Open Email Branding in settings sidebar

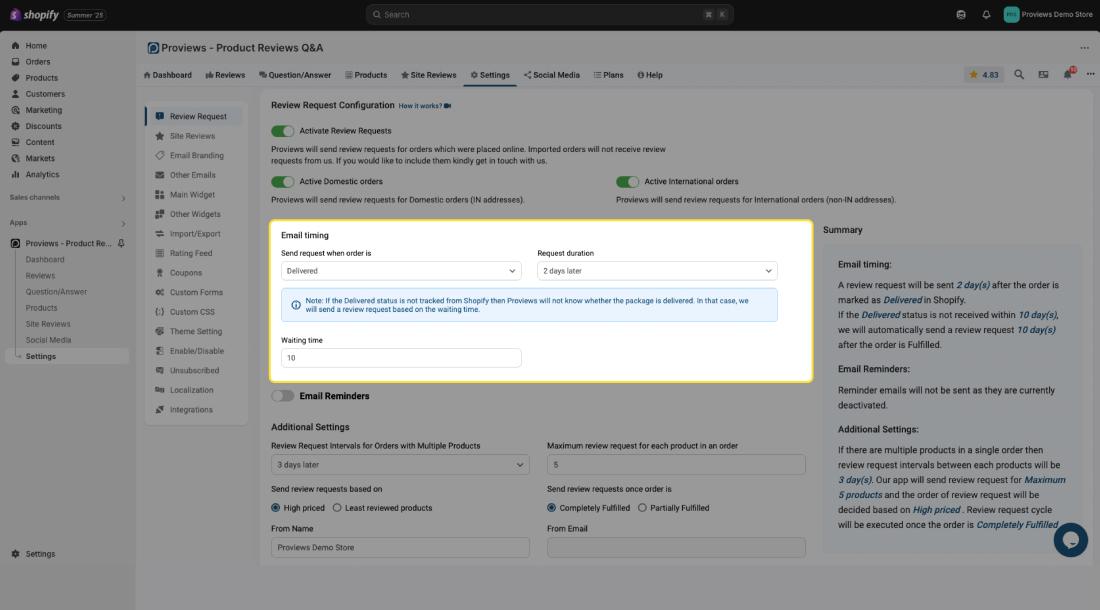click(196, 156)
